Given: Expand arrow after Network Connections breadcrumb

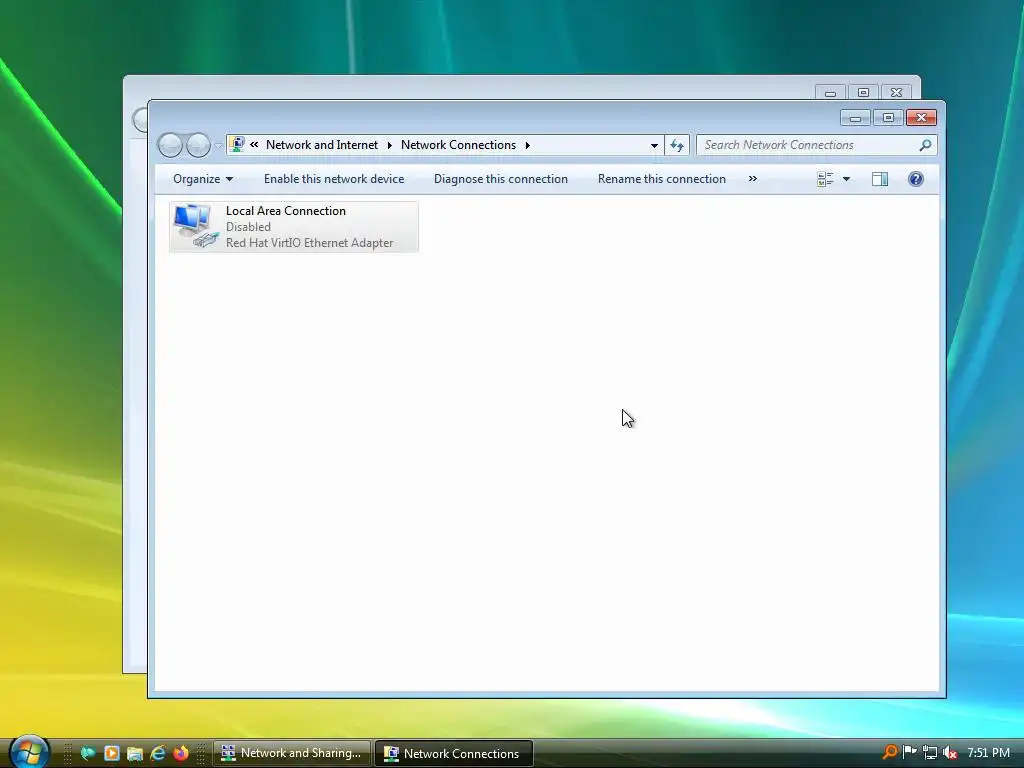Looking at the screenshot, I should tap(528, 145).
